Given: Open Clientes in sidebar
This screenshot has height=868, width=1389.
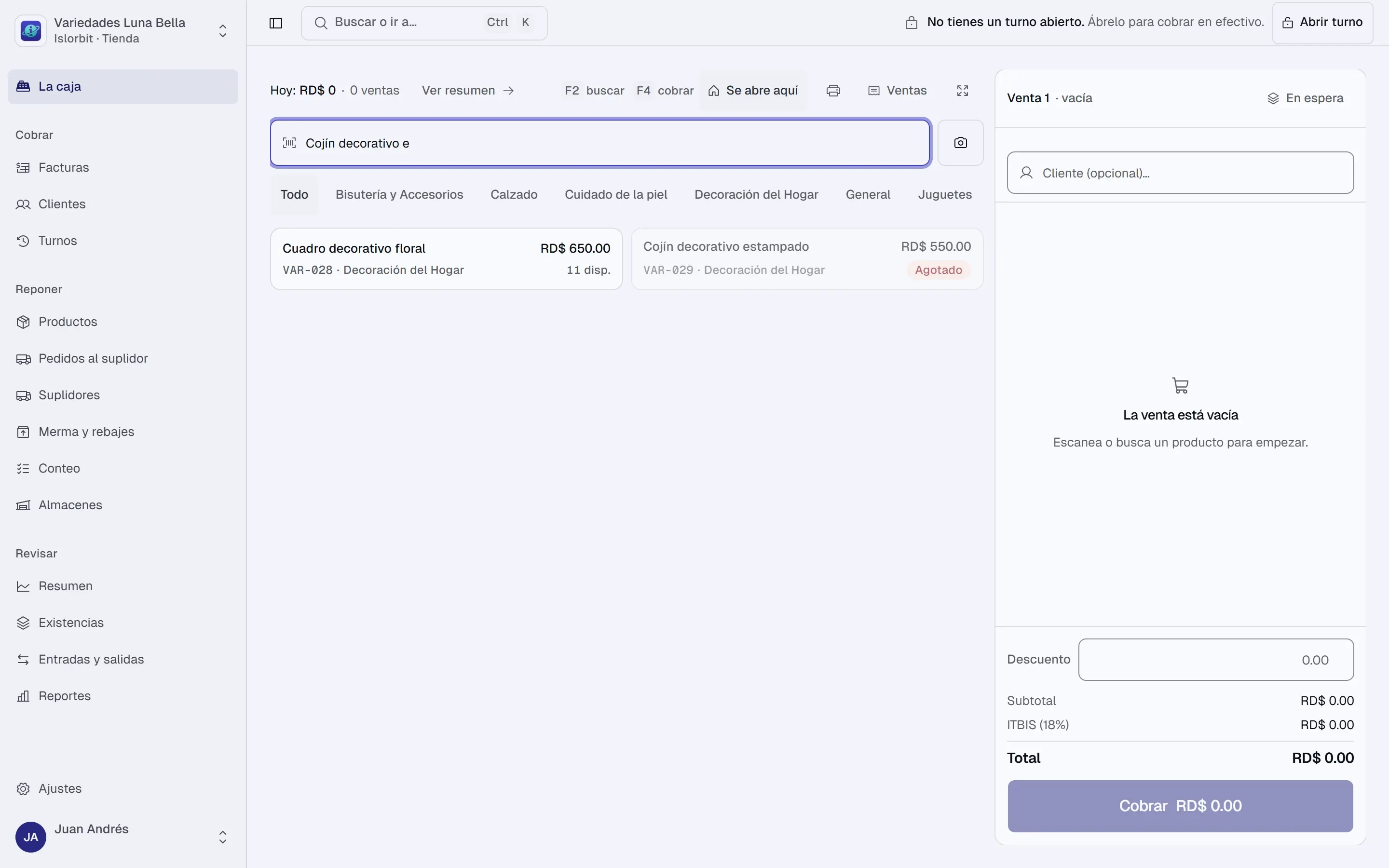Looking at the screenshot, I should pos(123,204).
